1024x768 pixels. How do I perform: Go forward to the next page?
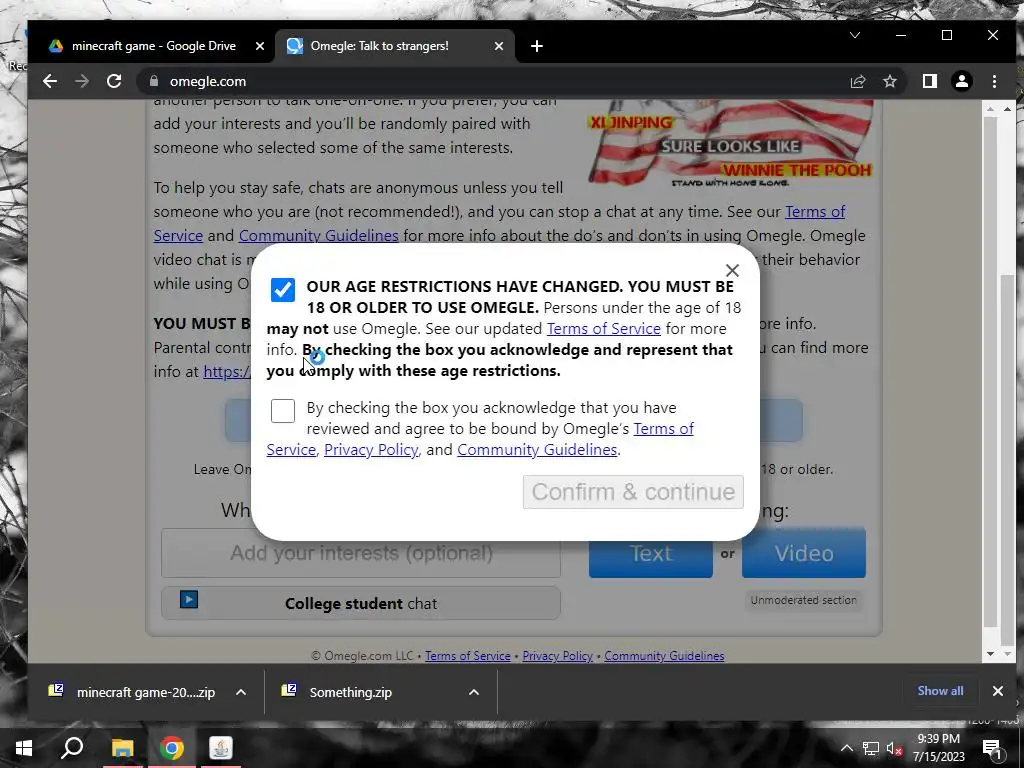point(82,81)
